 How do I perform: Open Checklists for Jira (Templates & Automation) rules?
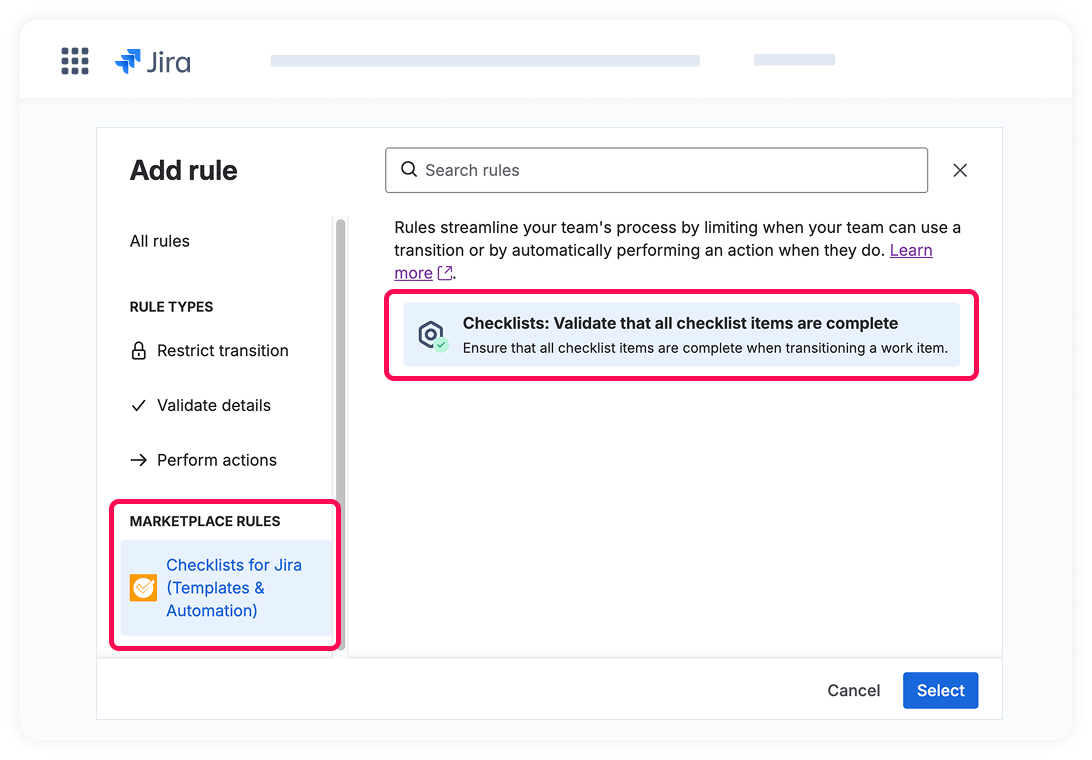pos(233,588)
